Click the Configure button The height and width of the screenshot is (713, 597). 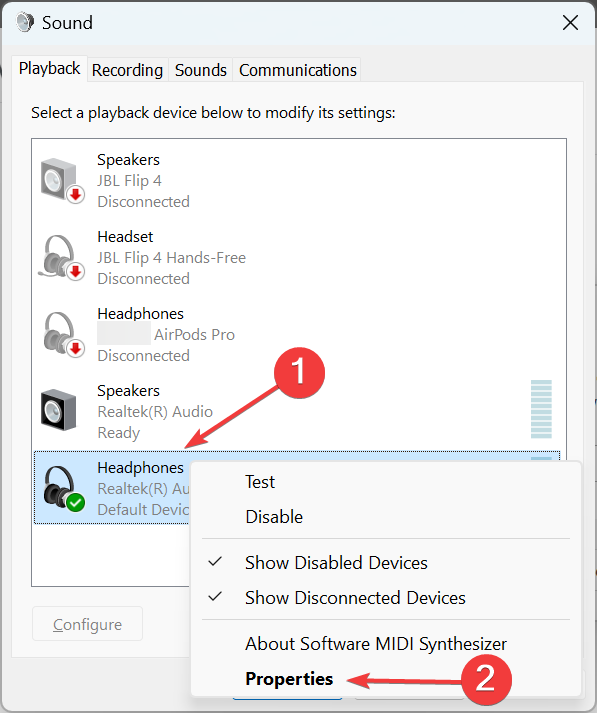(x=87, y=624)
